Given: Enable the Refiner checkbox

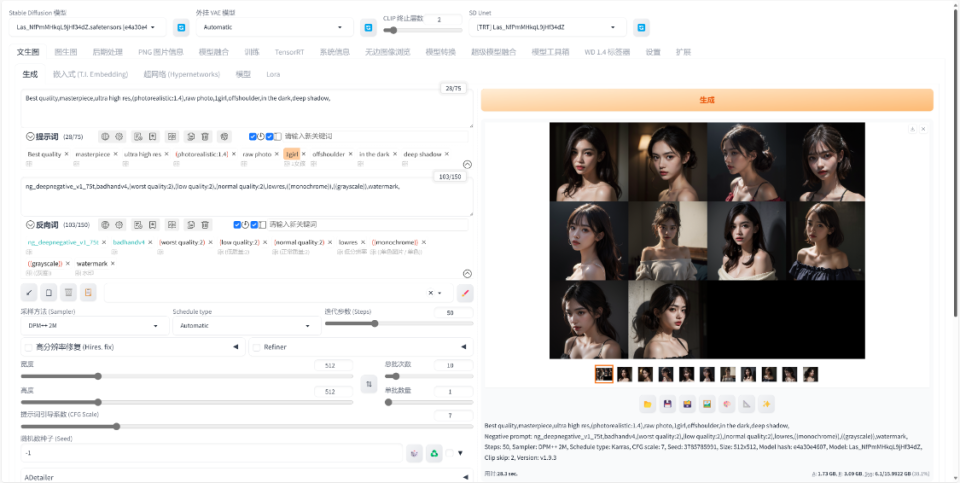Looking at the screenshot, I should coord(257,347).
